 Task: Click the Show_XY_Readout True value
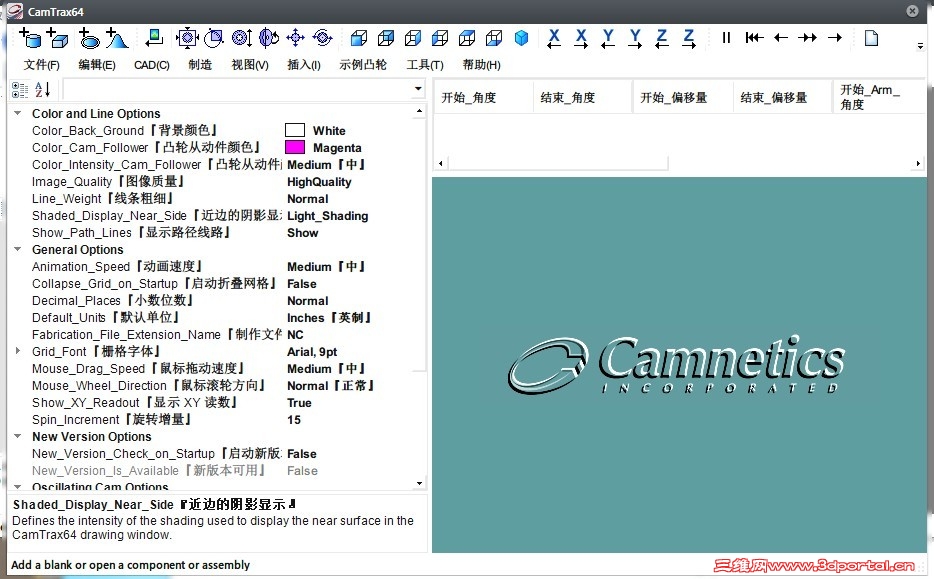[299, 403]
